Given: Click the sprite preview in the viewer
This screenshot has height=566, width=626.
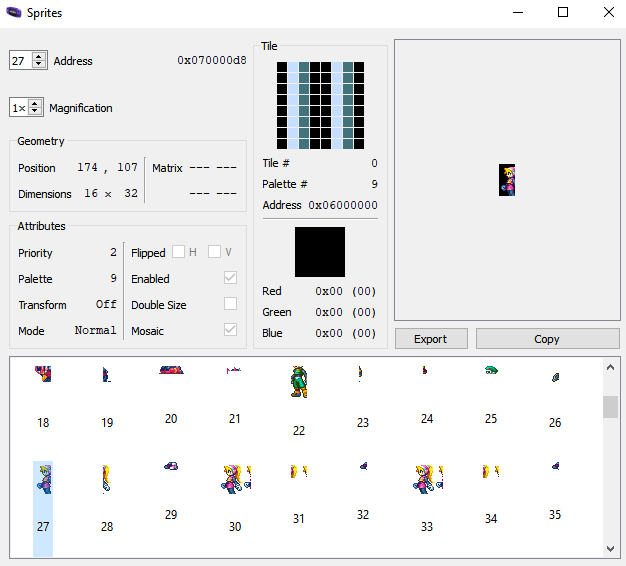Looking at the screenshot, I should pyautogui.click(x=507, y=180).
